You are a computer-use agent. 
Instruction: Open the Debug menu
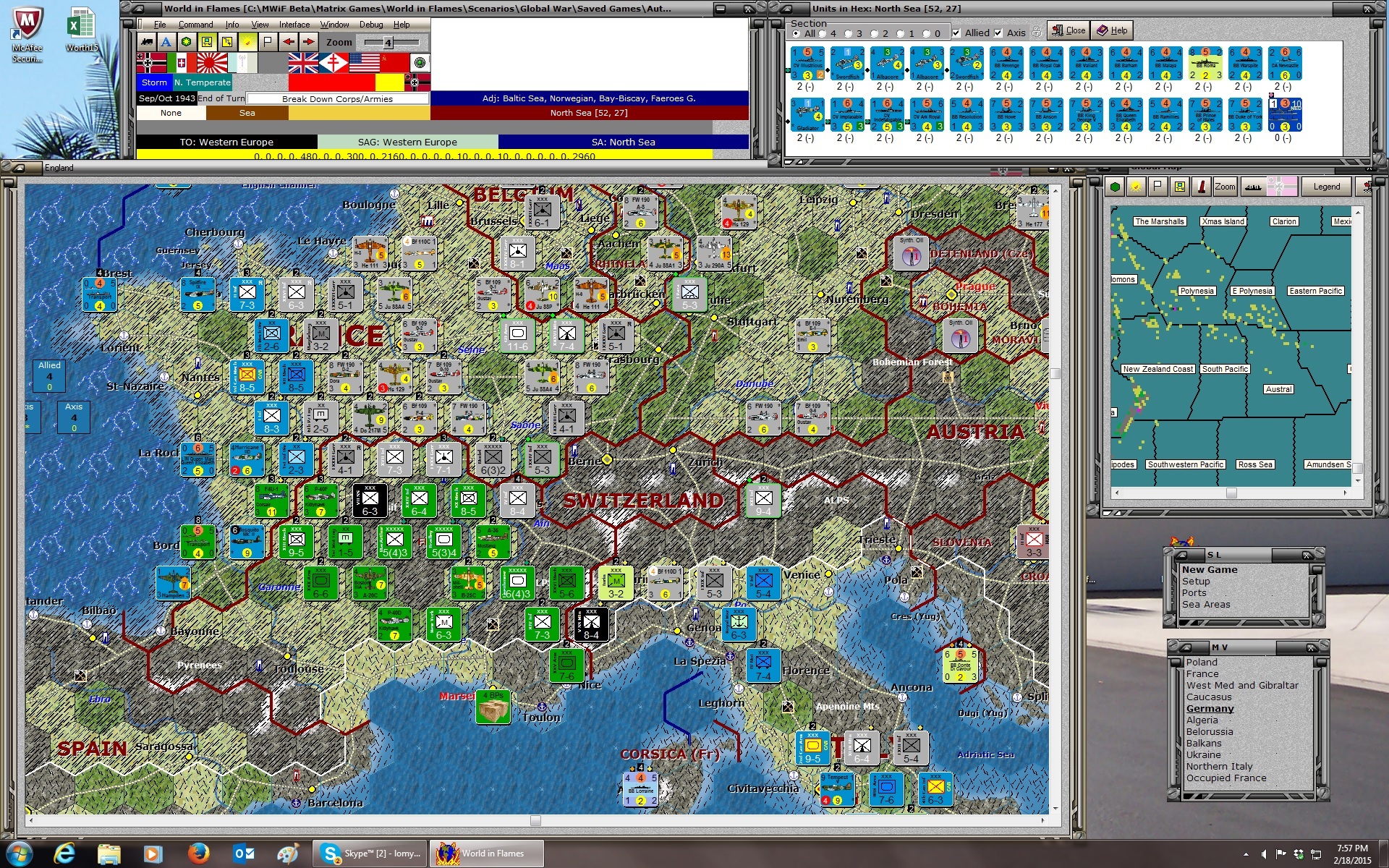pyautogui.click(x=371, y=24)
